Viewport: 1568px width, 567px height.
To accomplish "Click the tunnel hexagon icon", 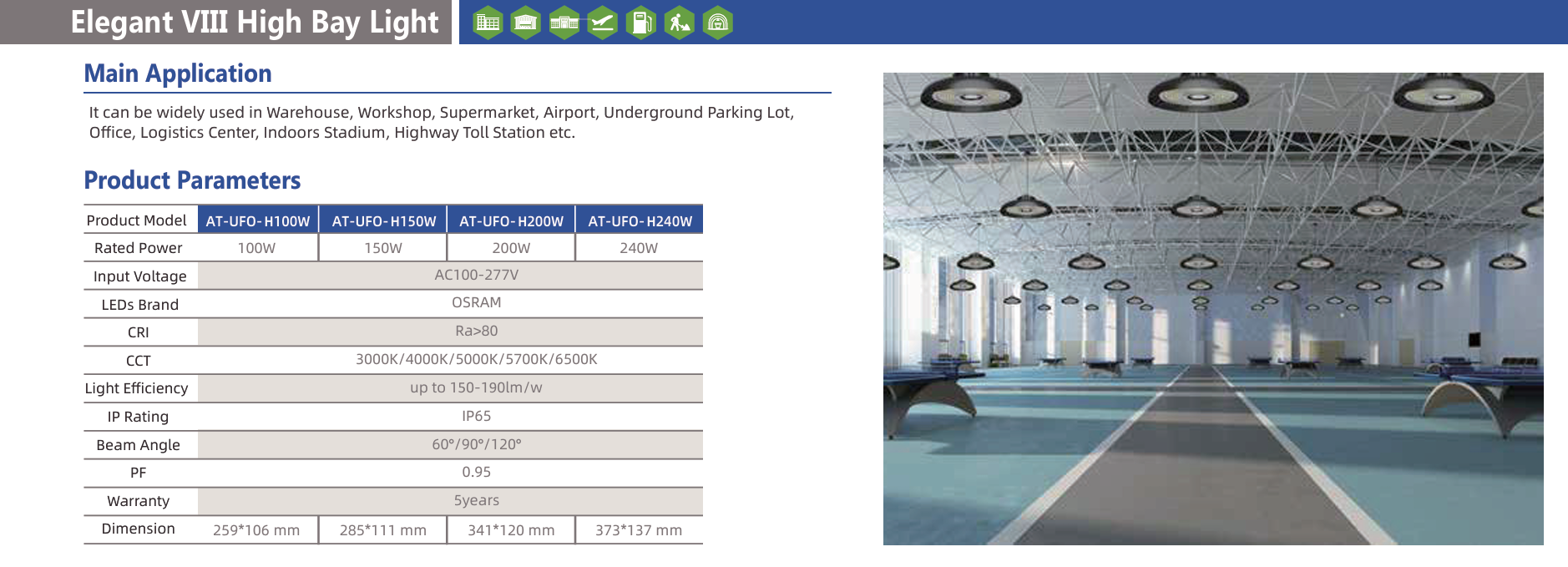I will click(x=717, y=23).
